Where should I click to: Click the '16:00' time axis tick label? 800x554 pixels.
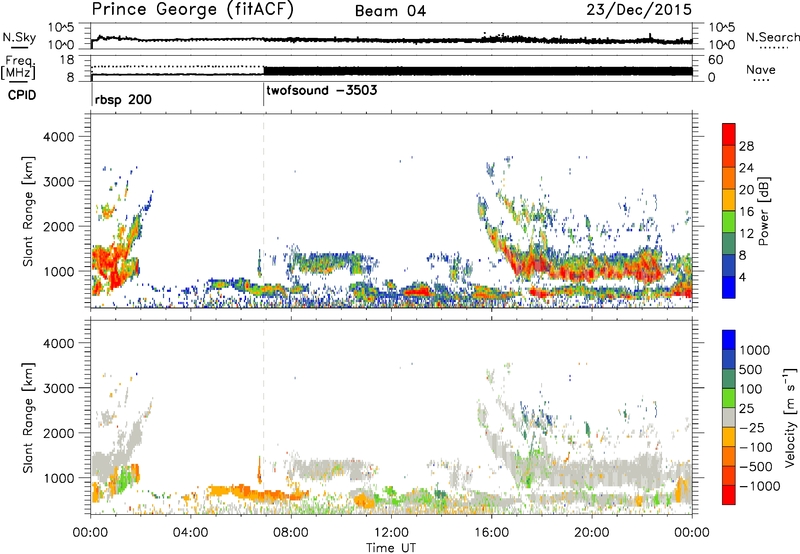click(491, 533)
